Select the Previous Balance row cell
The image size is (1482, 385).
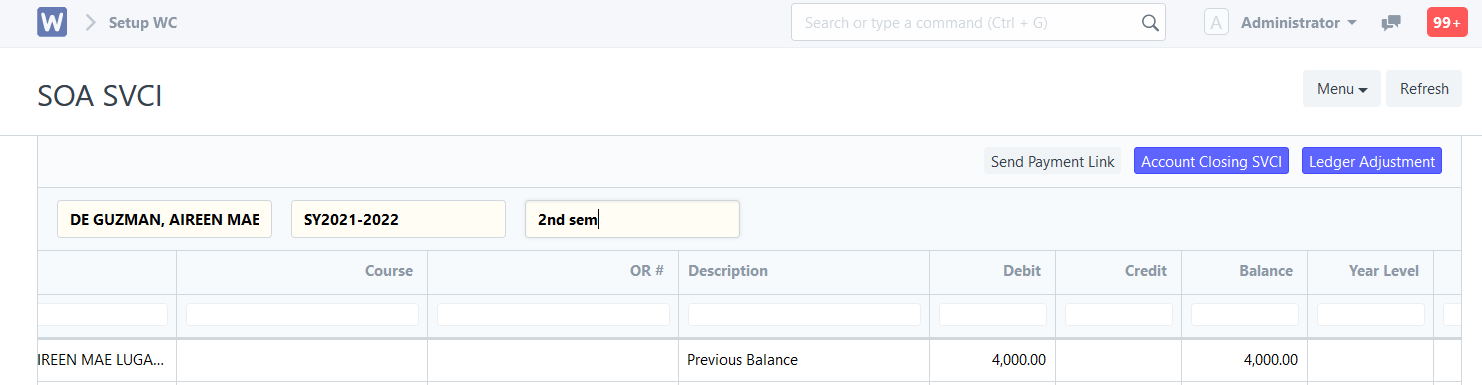pos(804,360)
